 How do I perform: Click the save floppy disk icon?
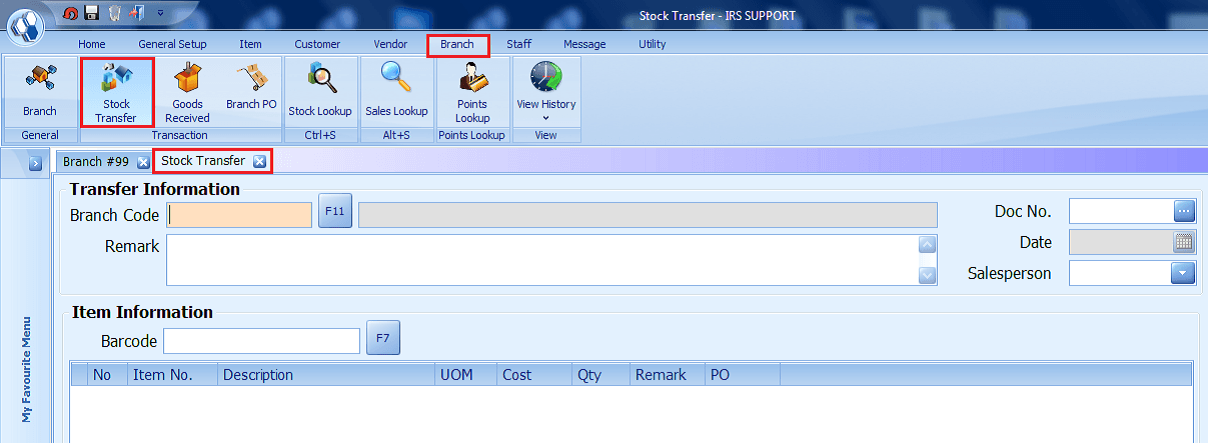pos(91,13)
